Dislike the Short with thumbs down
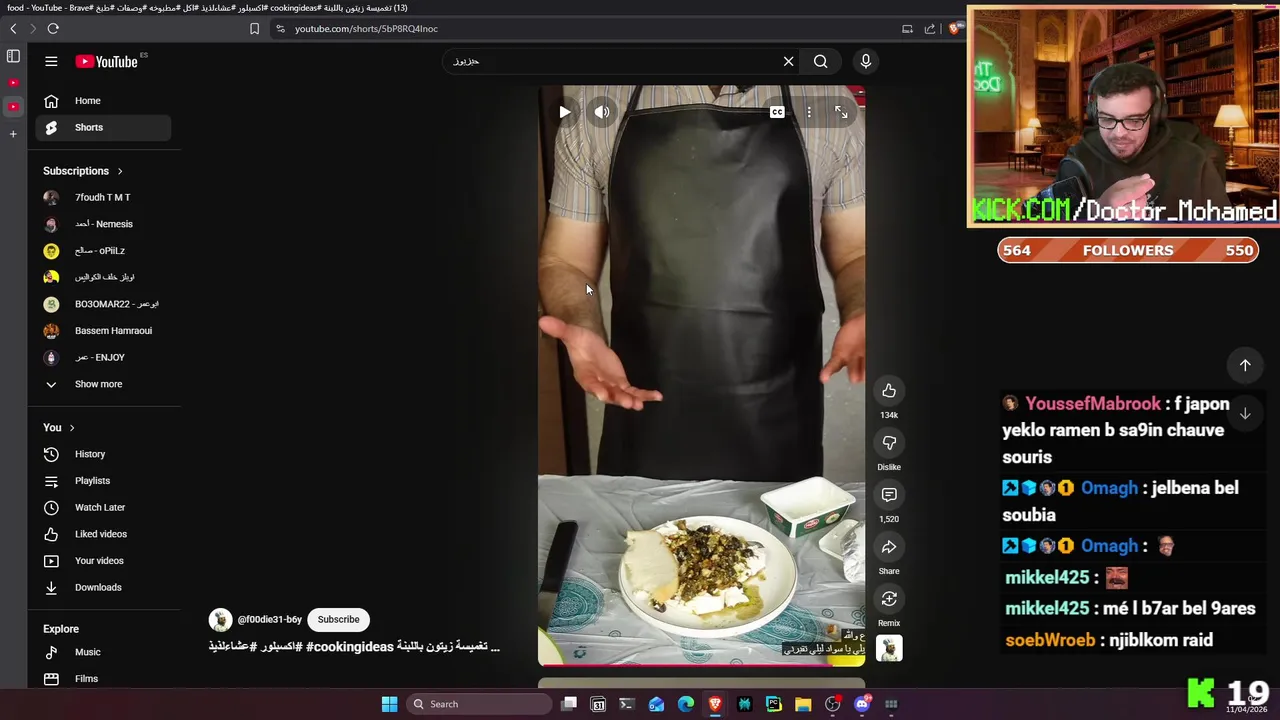Viewport: 1280px width, 720px height. pyautogui.click(x=889, y=443)
